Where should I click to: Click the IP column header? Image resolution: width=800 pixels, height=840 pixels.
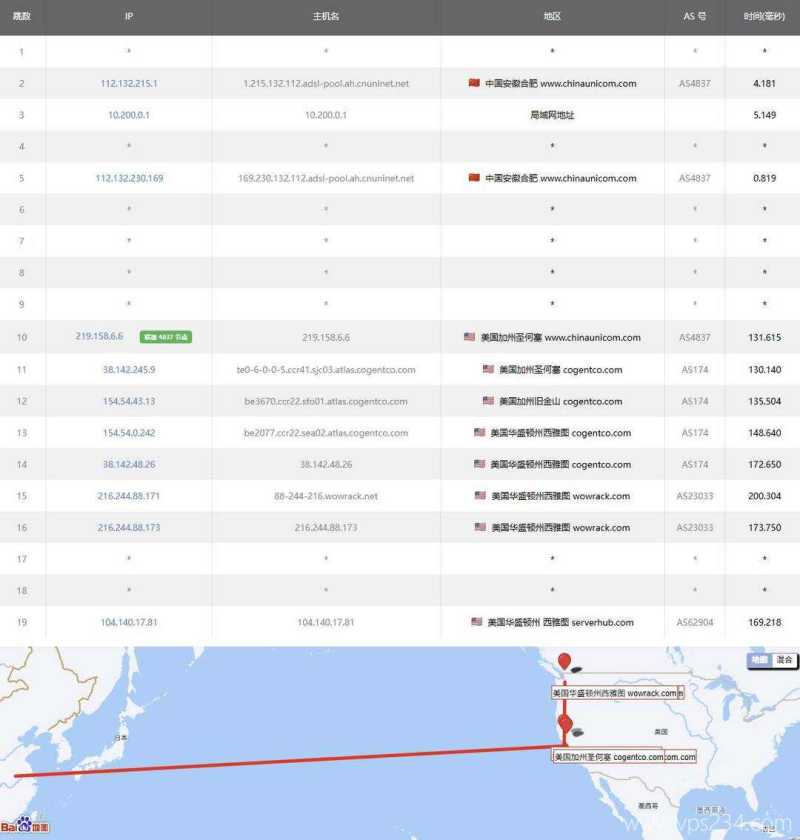[x=128, y=17]
